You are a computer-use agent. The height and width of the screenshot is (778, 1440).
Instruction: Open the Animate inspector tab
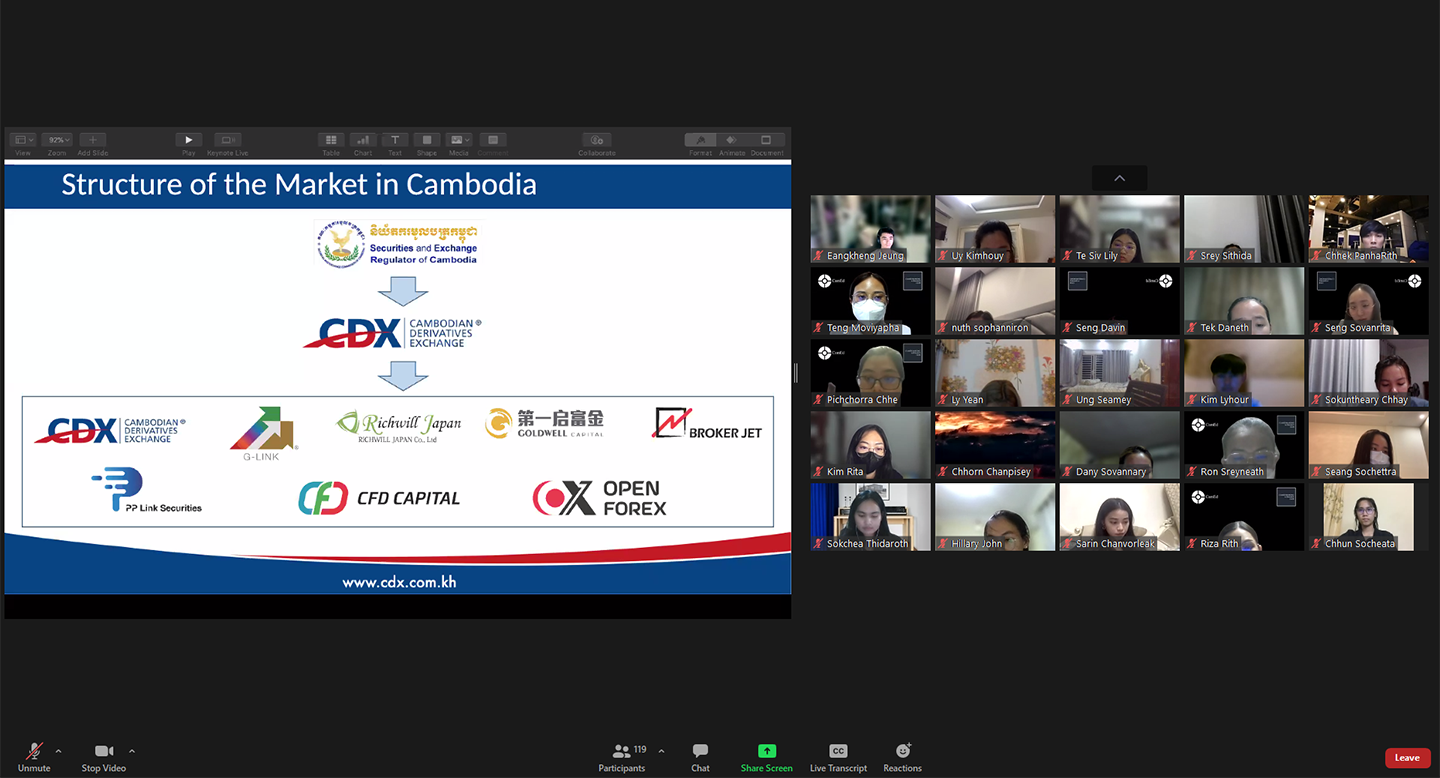click(x=732, y=140)
